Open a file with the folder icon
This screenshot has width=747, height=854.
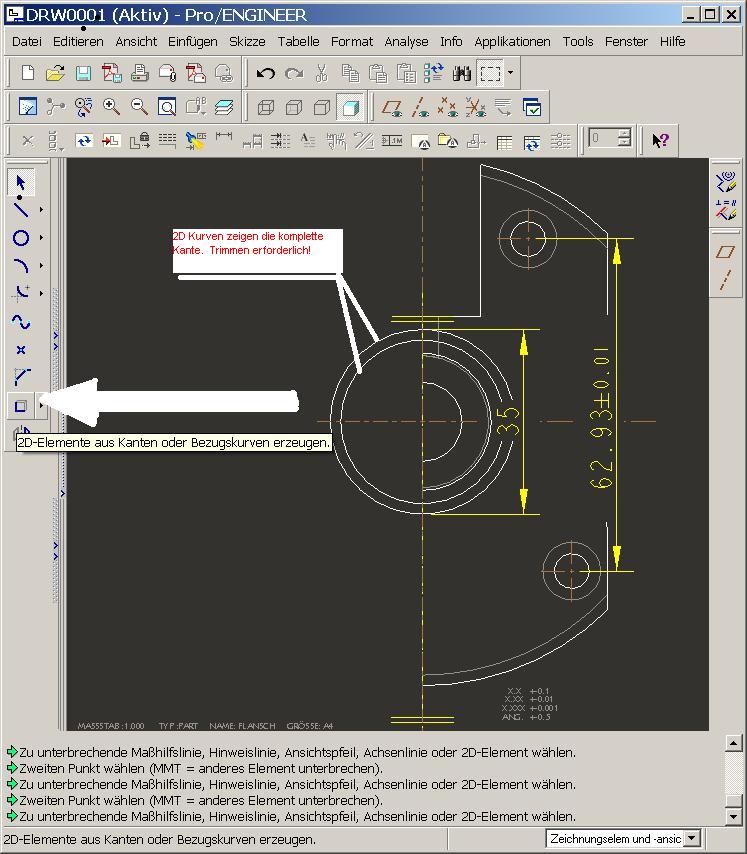tap(55, 73)
